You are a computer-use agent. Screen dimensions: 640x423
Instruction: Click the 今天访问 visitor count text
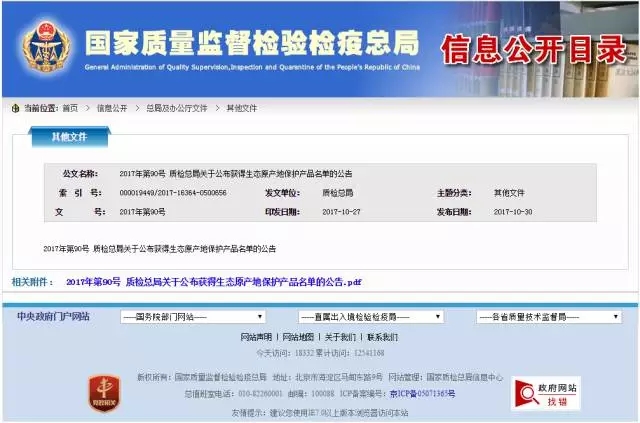320,353
